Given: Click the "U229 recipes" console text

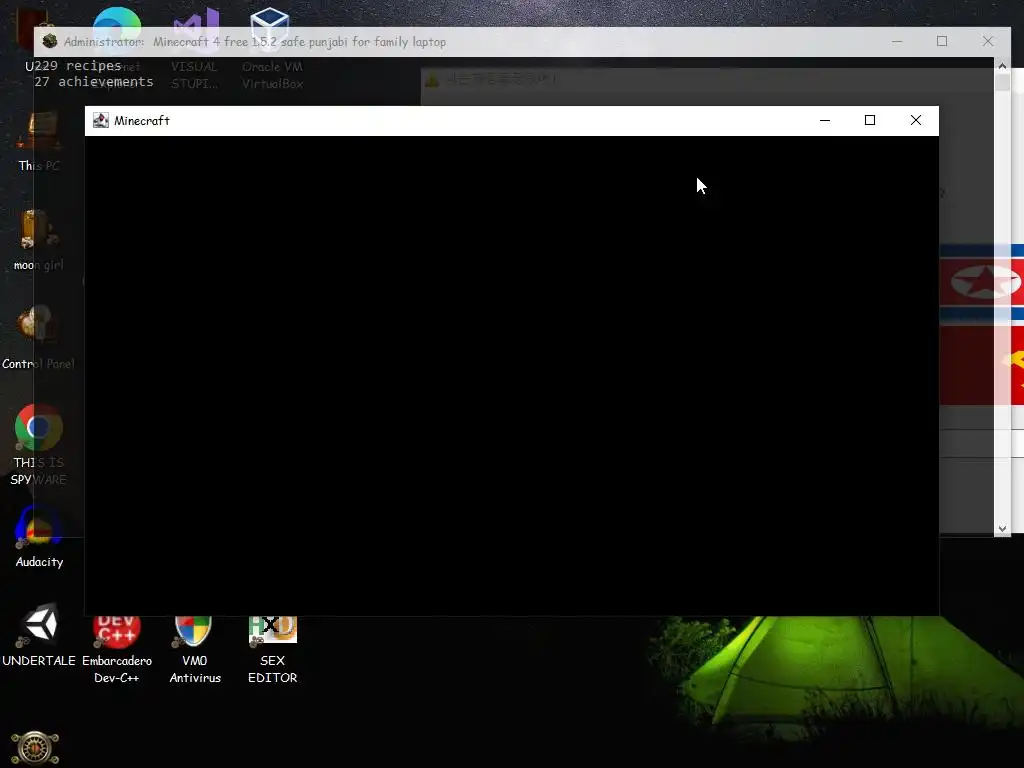Looking at the screenshot, I should pyautogui.click(x=73, y=65).
